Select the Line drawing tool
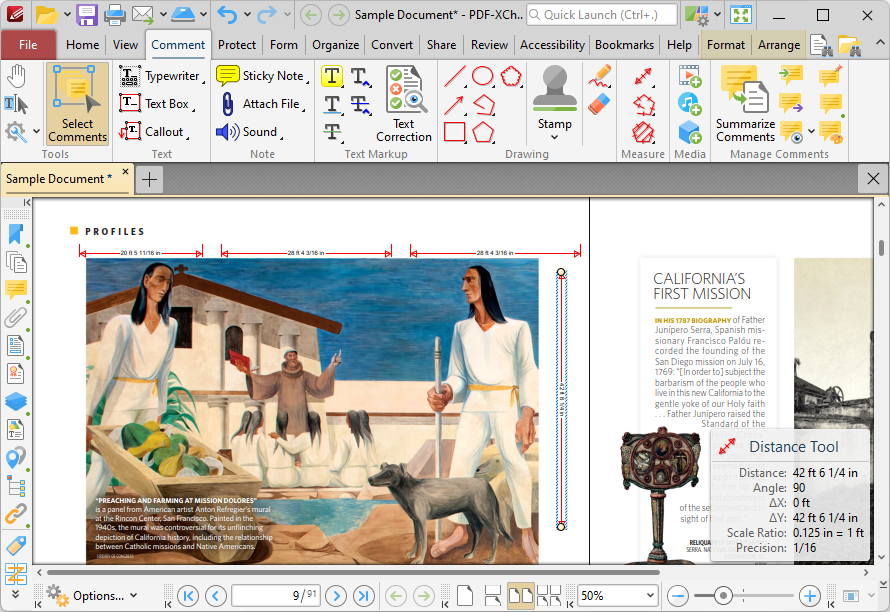 (x=455, y=76)
